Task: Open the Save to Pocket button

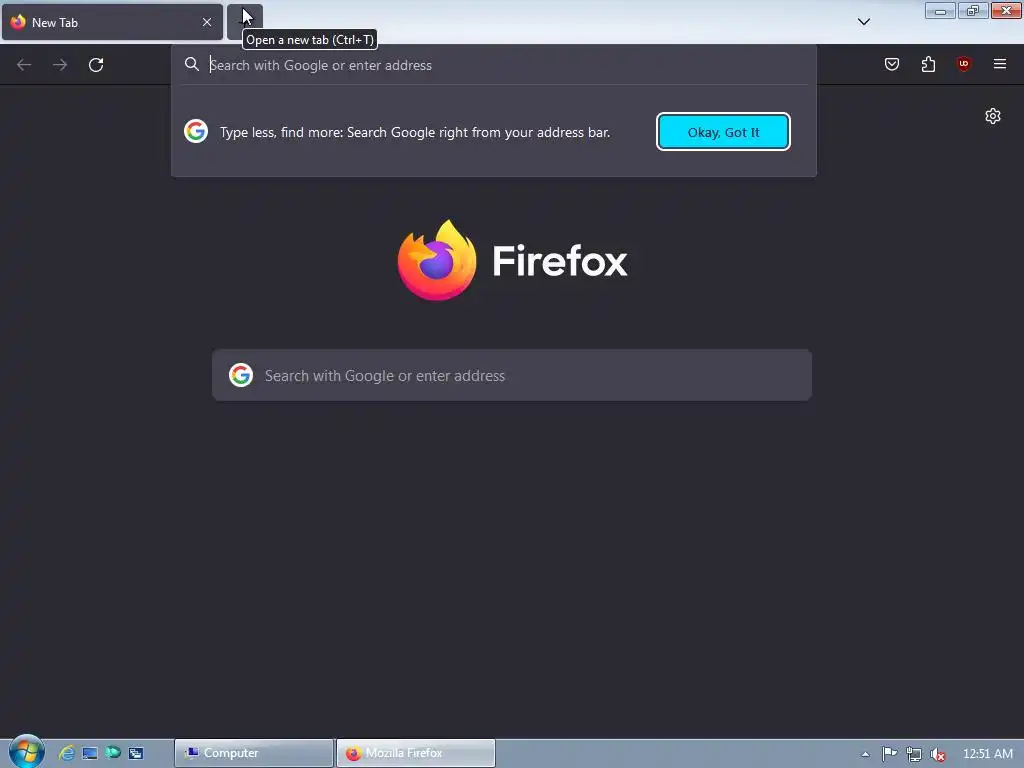Action: coord(892,64)
